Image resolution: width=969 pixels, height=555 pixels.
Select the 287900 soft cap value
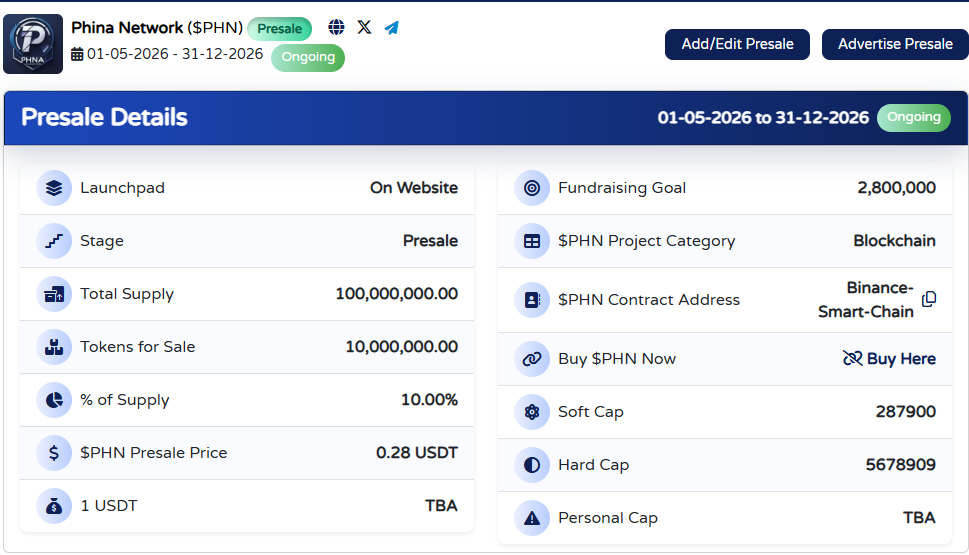905,412
